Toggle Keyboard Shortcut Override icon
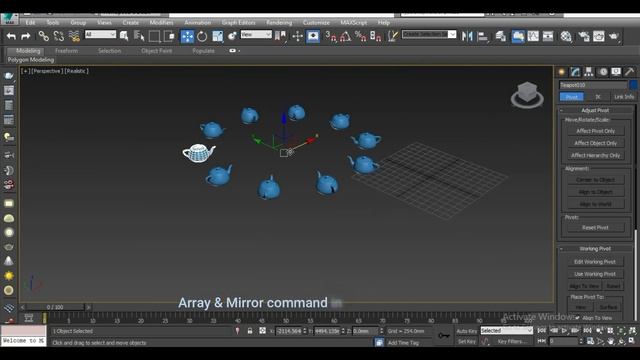The image size is (640, 360). coord(313,36)
